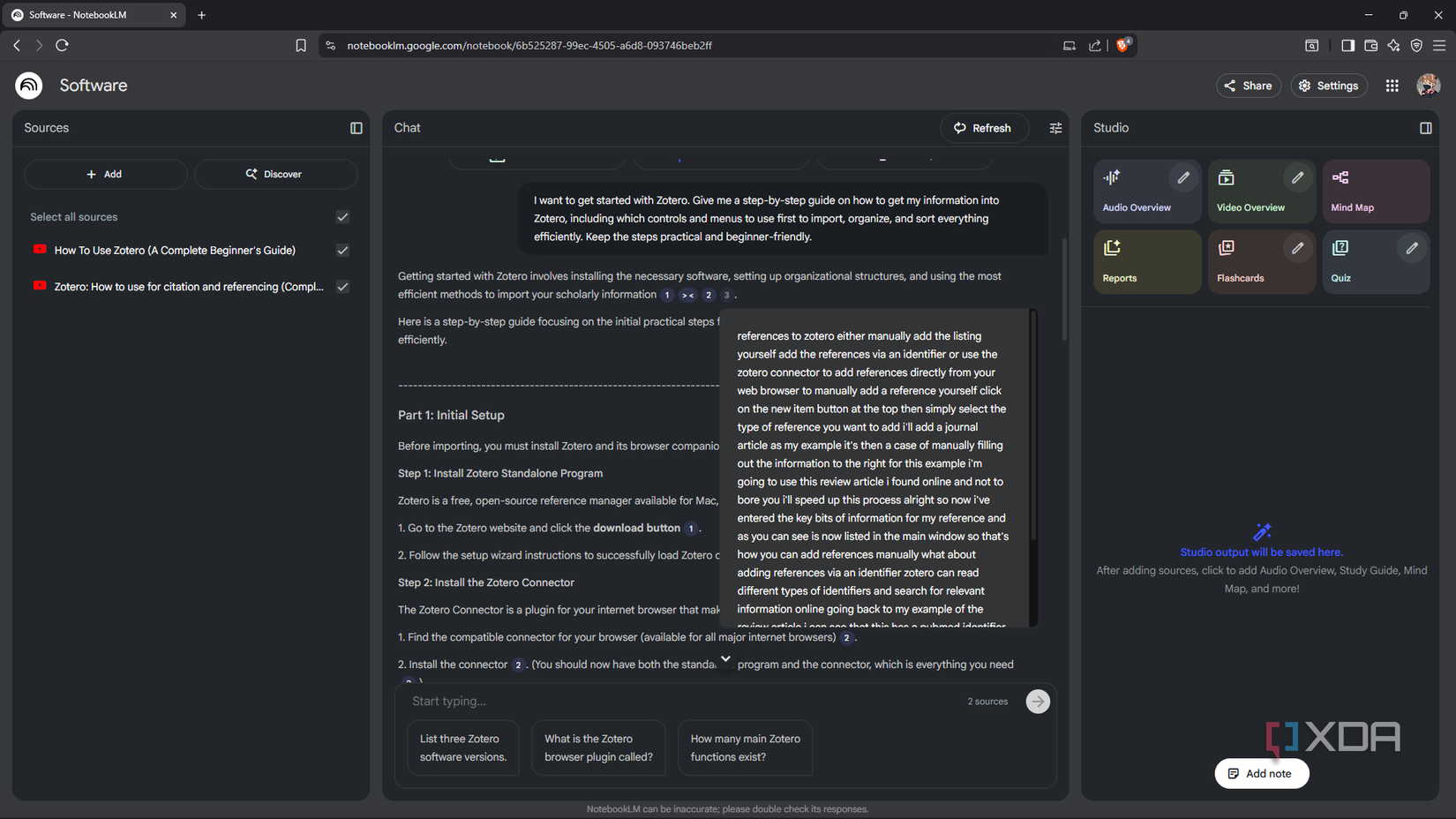The height and width of the screenshot is (819, 1456).
Task: Open the Google apps grid
Action: (x=1392, y=86)
